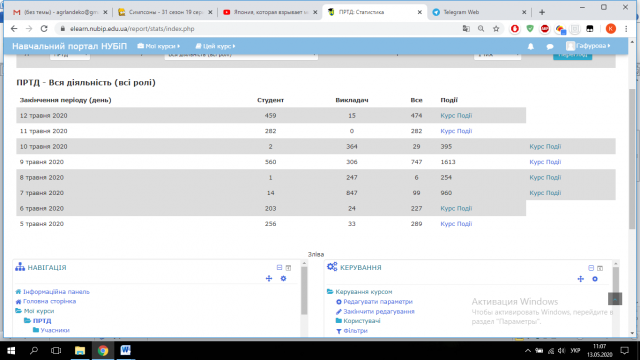Collapse the Мої курси tree folder

(18, 311)
